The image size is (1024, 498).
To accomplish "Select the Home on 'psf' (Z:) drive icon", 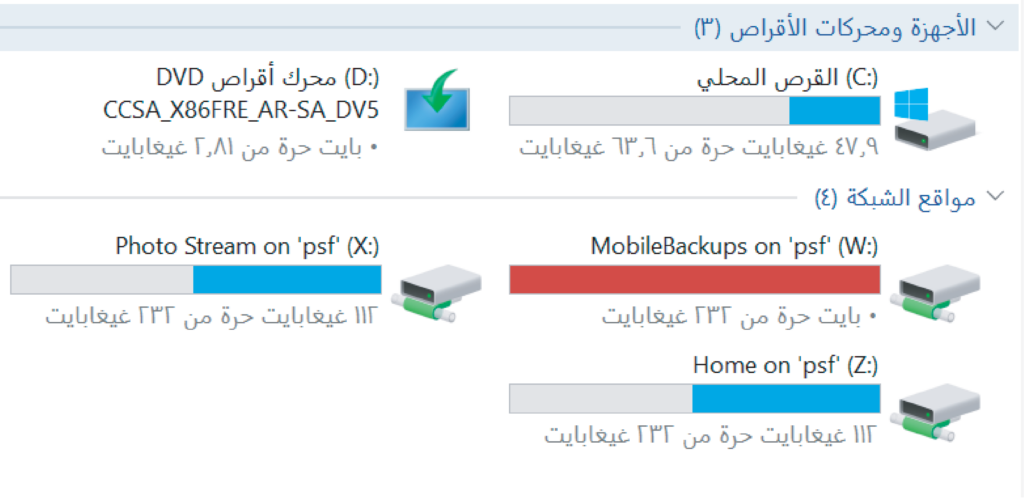I will 939,412.
